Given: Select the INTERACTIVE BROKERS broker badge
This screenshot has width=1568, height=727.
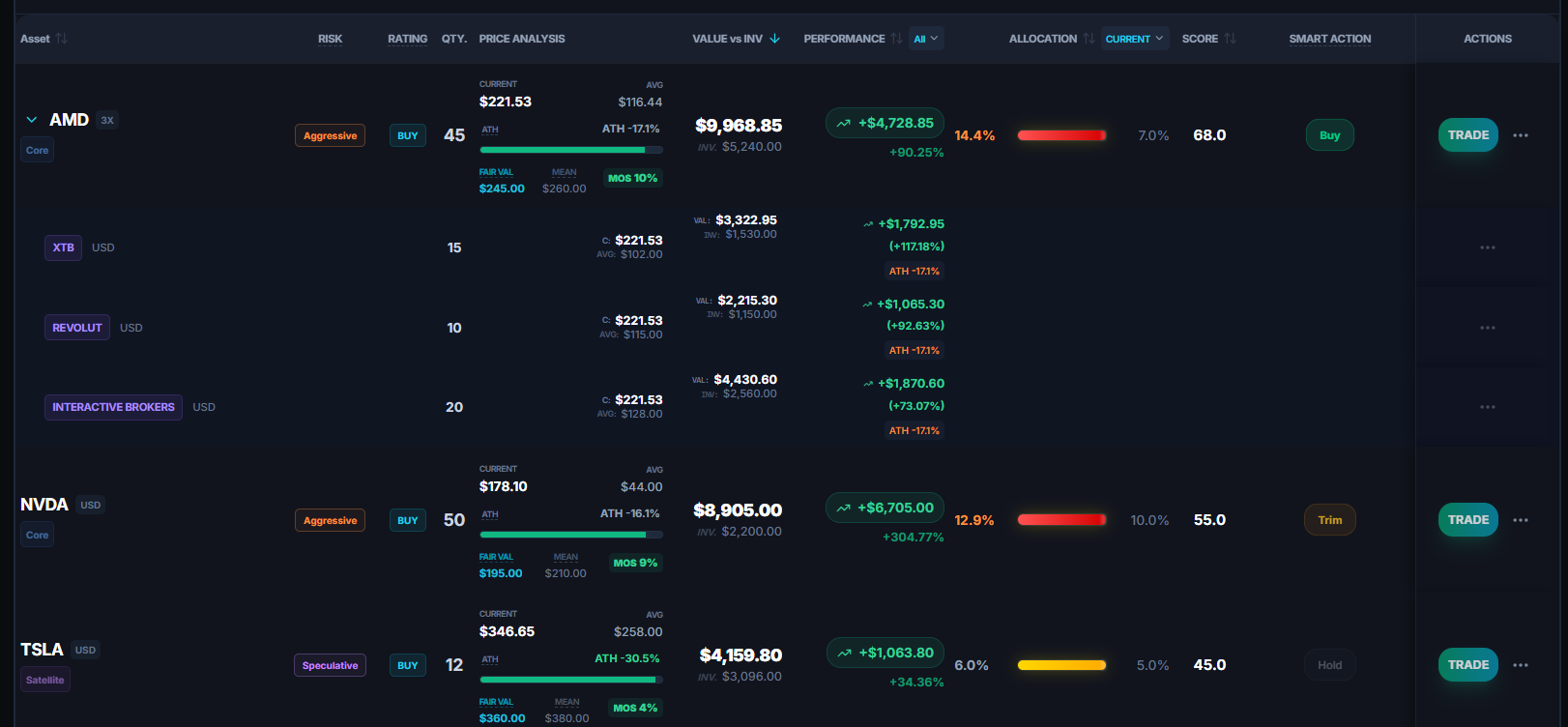Looking at the screenshot, I should tap(113, 407).
